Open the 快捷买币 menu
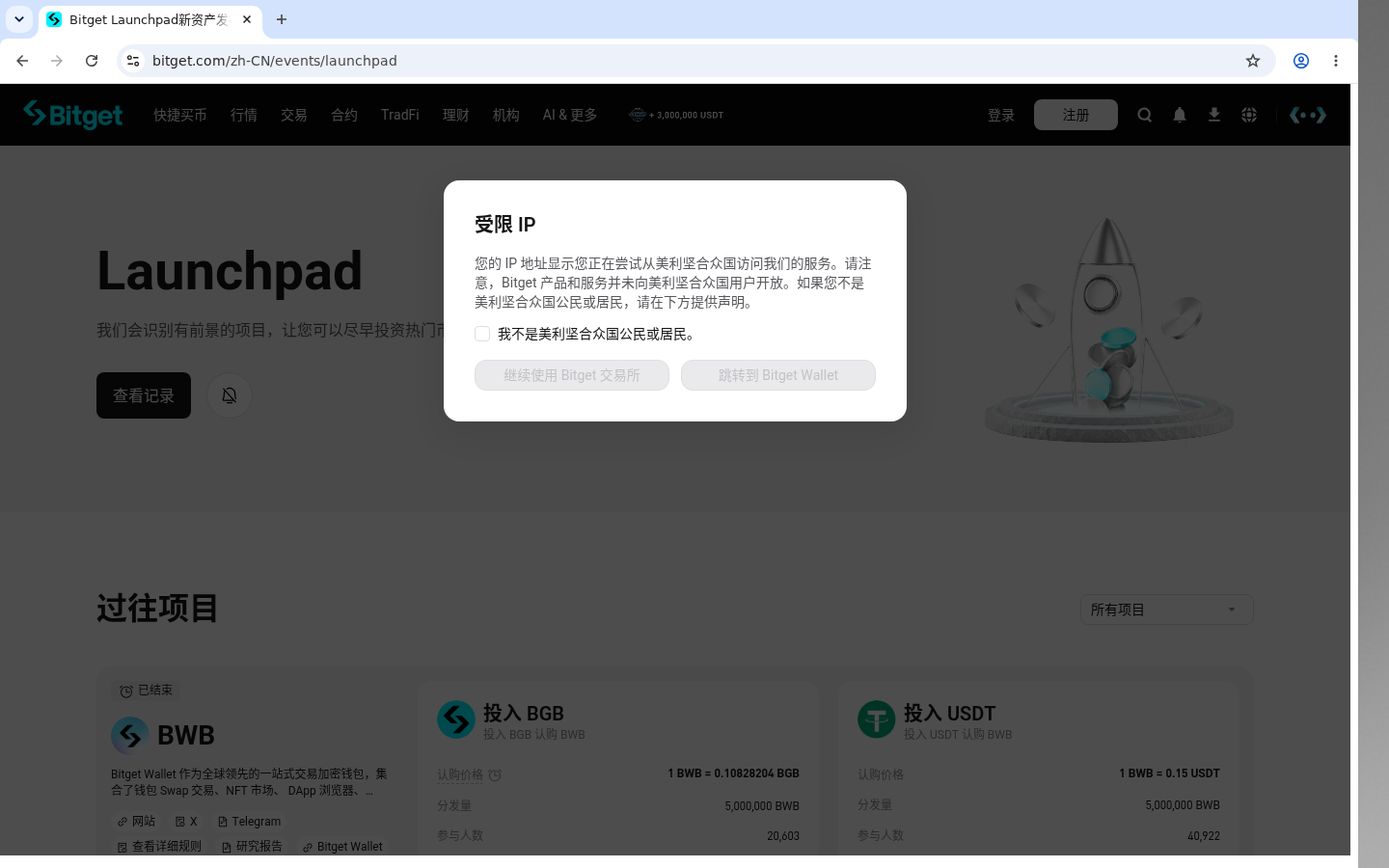 180,115
